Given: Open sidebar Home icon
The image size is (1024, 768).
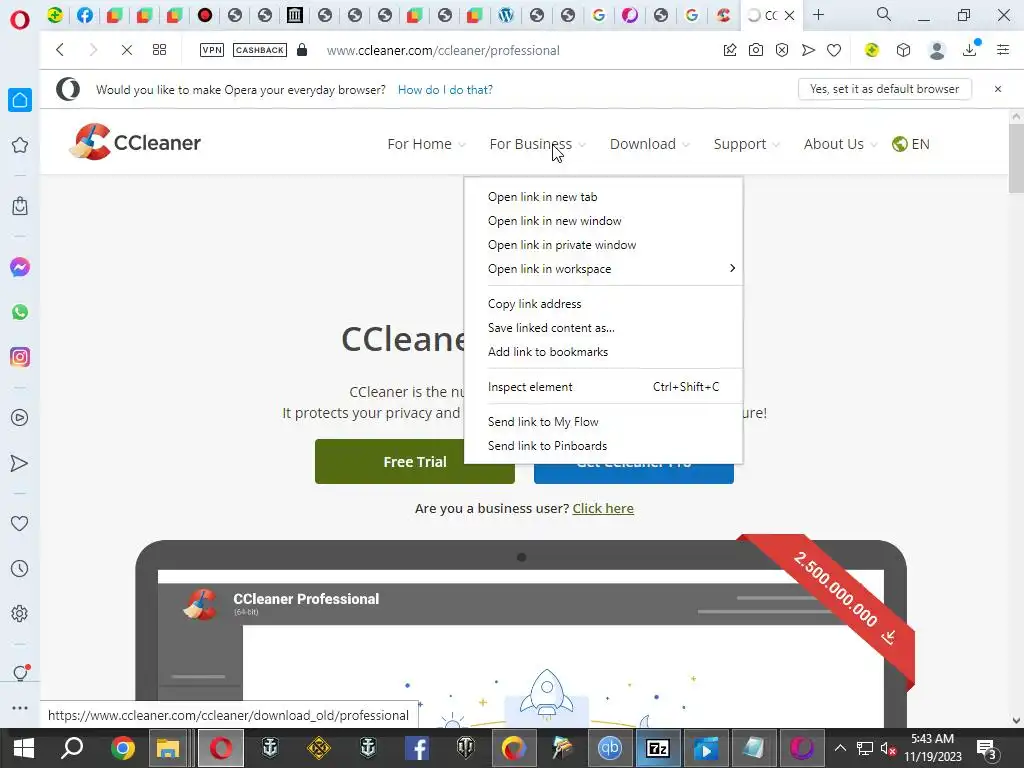Looking at the screenshot, I should click(20, 100).
